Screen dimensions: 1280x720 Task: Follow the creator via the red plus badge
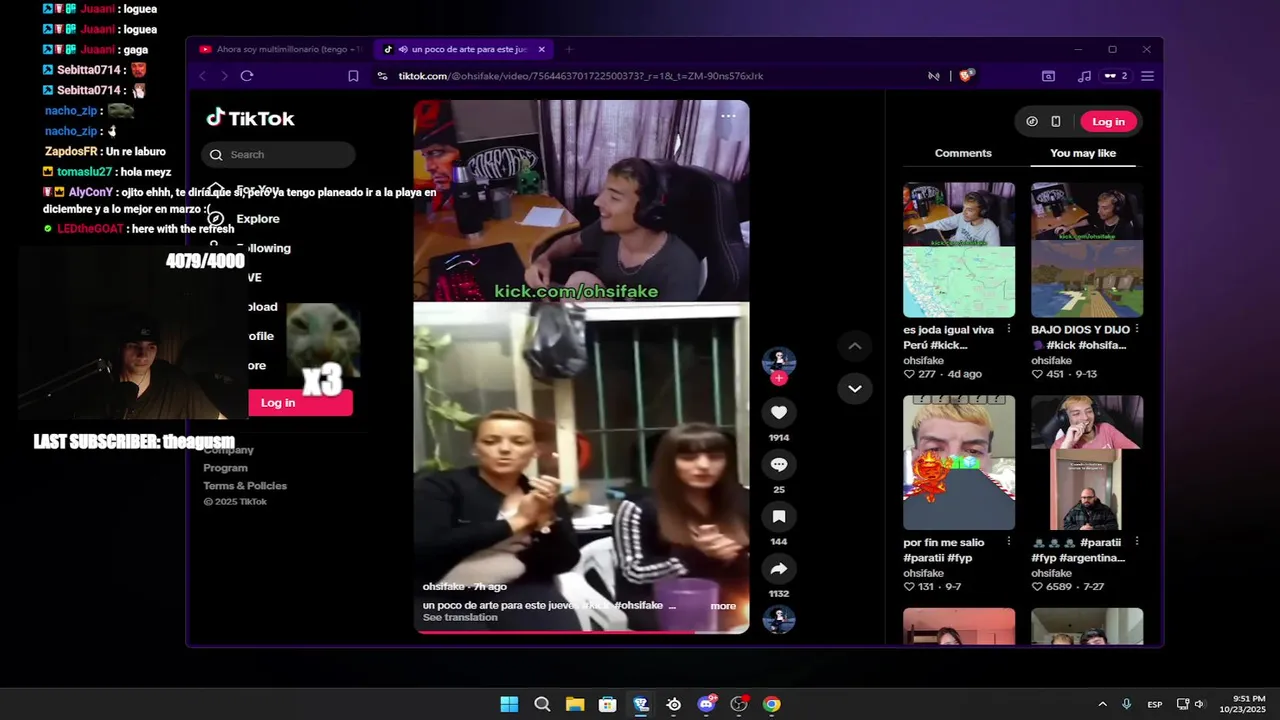(x=779, y=378)
